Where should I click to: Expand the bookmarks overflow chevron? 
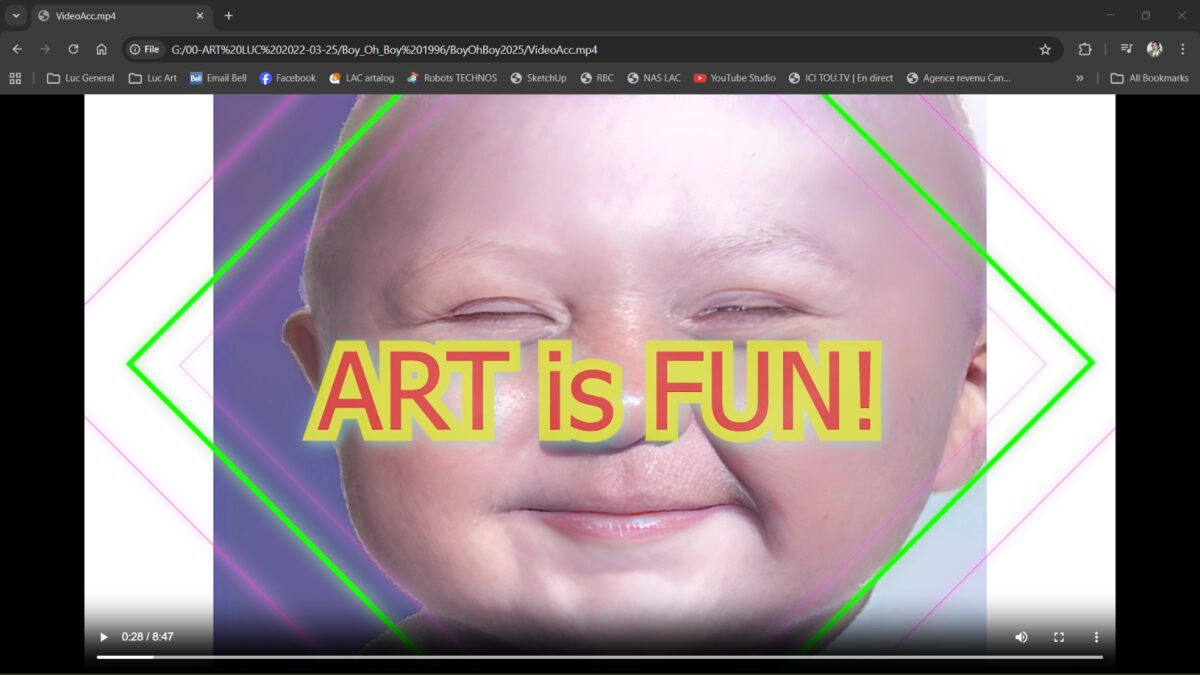(x=1079, y=77)
